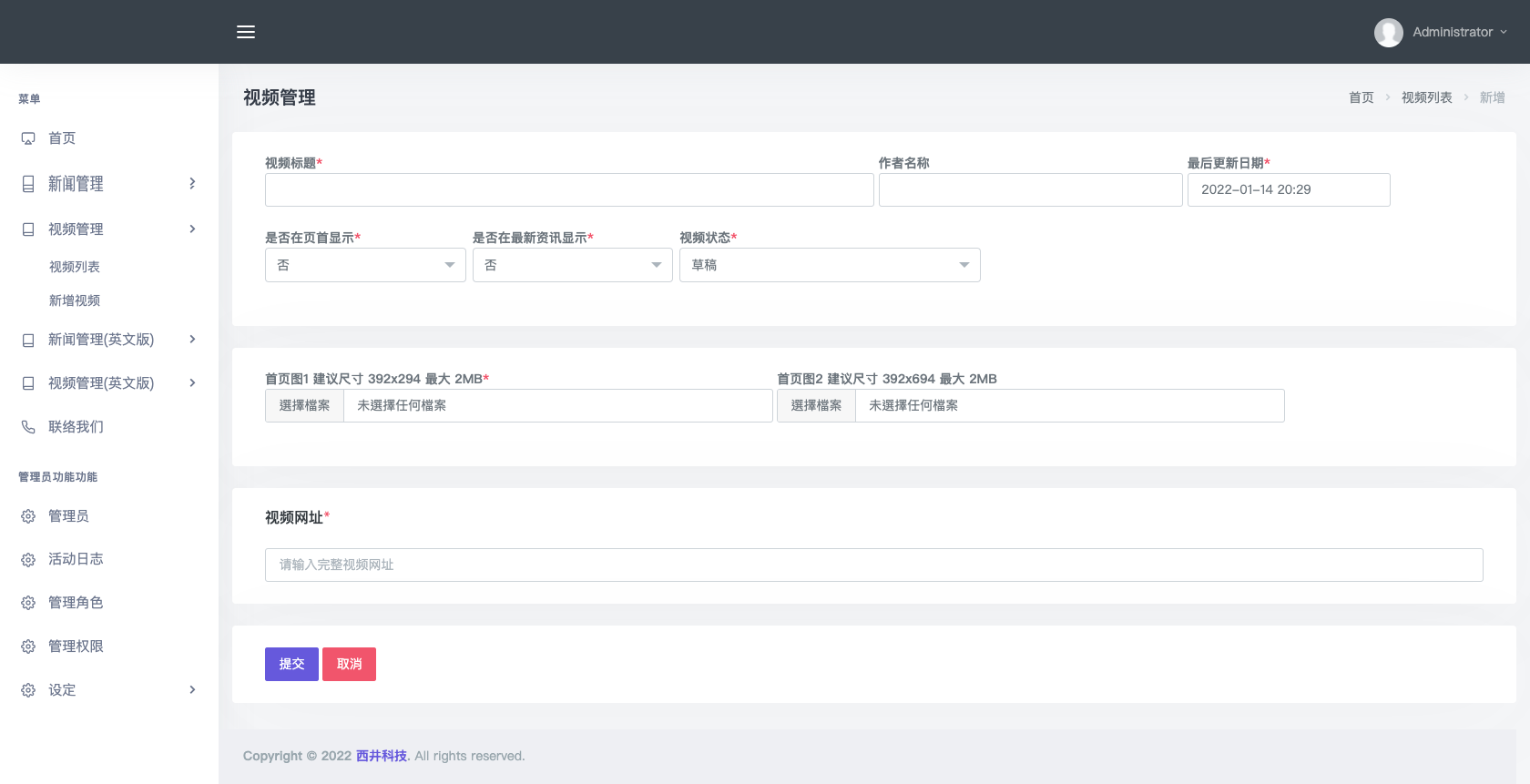Click the 提交 submit button
The image size is (1530, 784).
tap(291, 664)
